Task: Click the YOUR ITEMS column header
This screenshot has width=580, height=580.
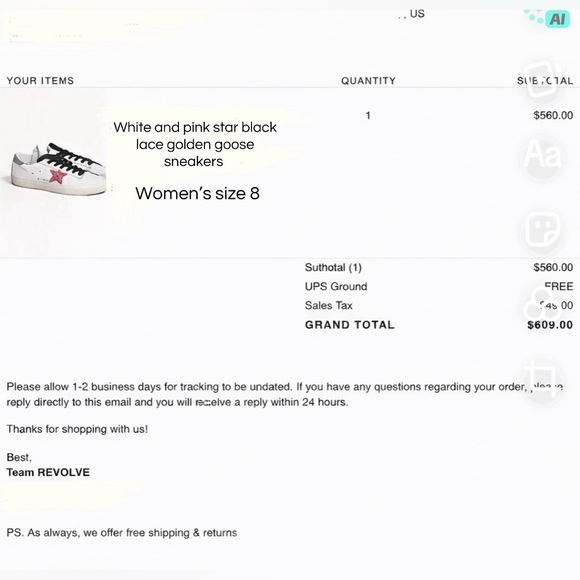Action: (40, 81)
